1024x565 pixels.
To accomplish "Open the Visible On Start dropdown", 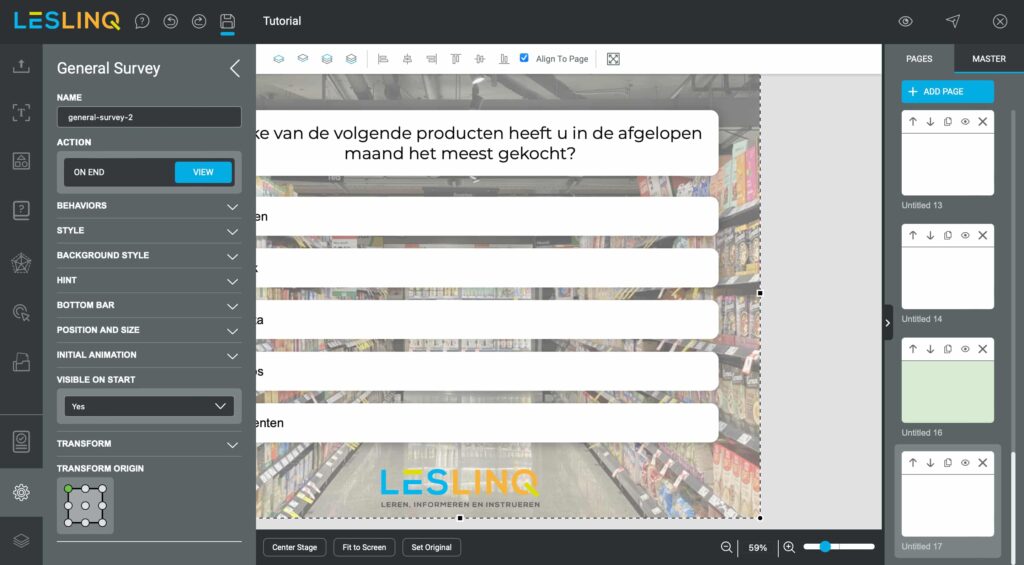I will pos(148,406).
